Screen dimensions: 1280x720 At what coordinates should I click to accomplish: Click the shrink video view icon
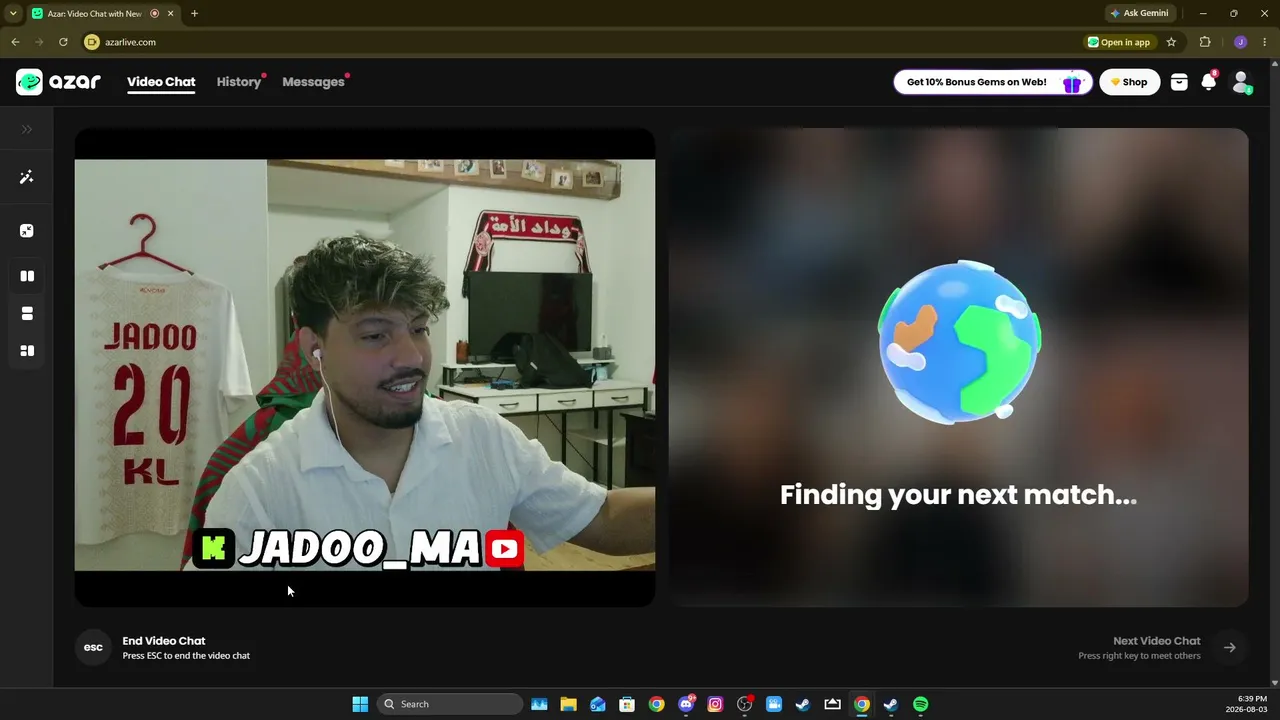(x=27, y=231)
